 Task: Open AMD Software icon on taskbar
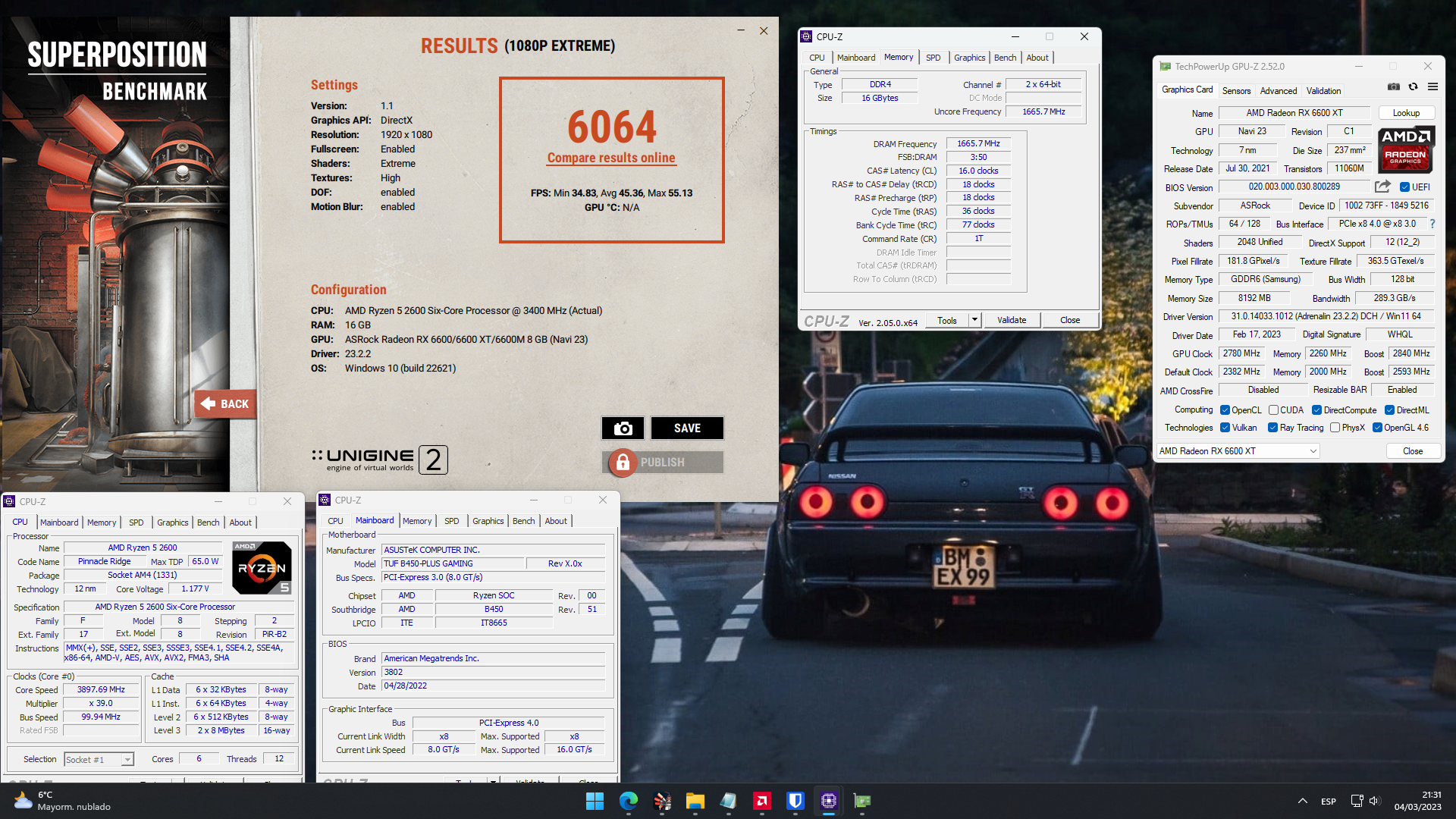(762, 801)
